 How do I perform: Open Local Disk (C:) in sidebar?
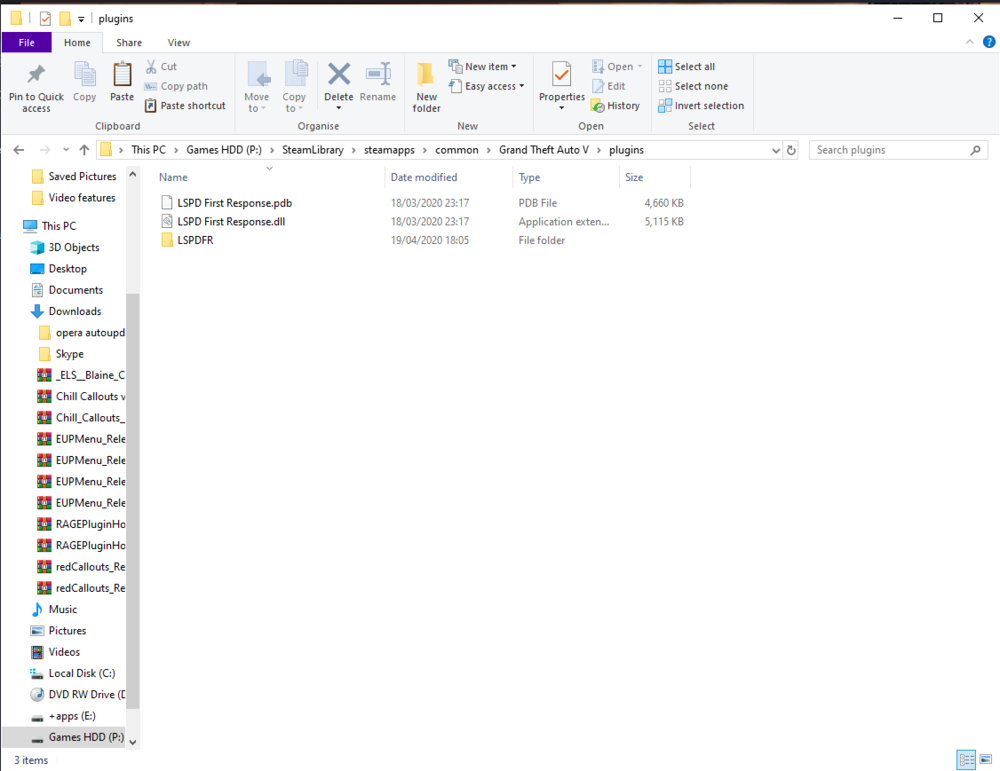tap(82, 673)
